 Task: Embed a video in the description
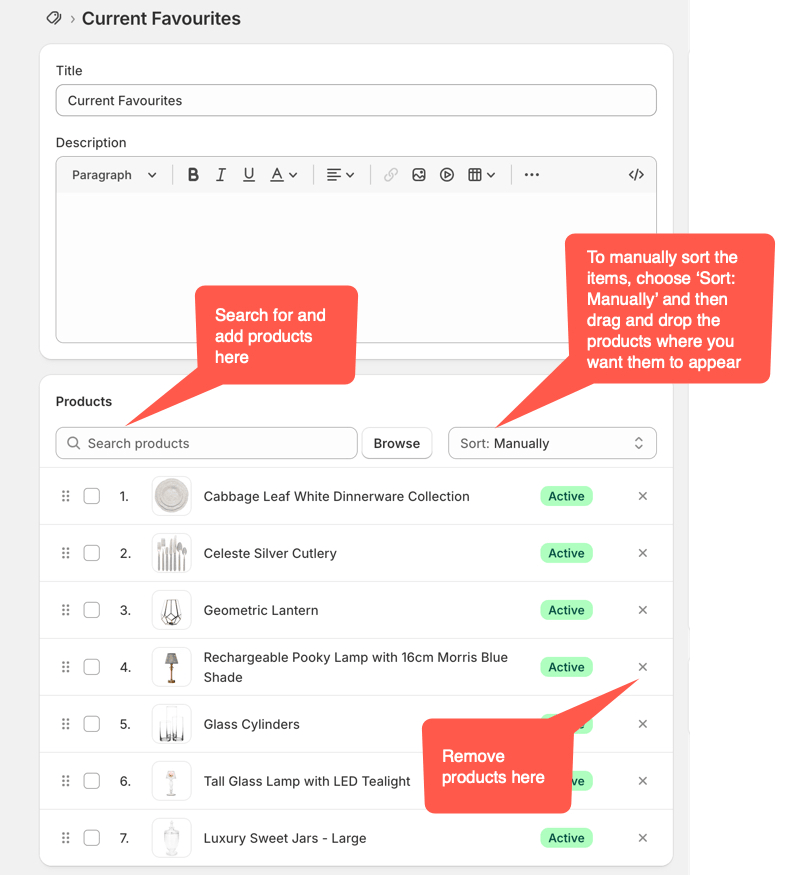coord(446,174)
